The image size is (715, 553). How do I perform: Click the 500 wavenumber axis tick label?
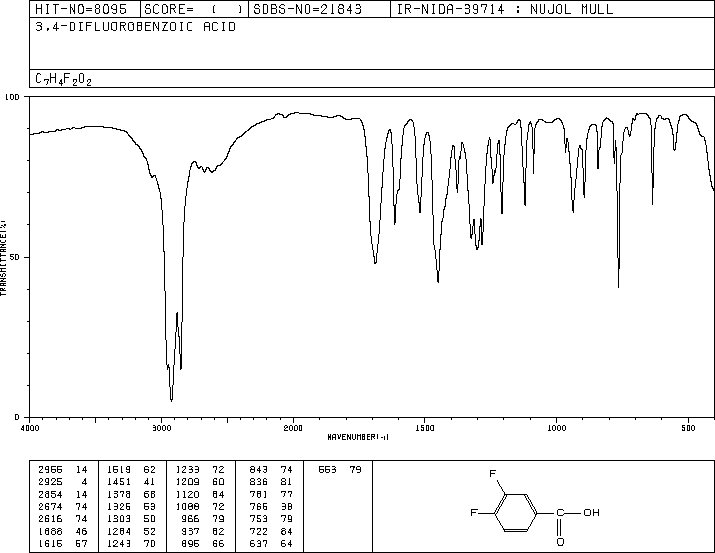click(x=688, y=428)
